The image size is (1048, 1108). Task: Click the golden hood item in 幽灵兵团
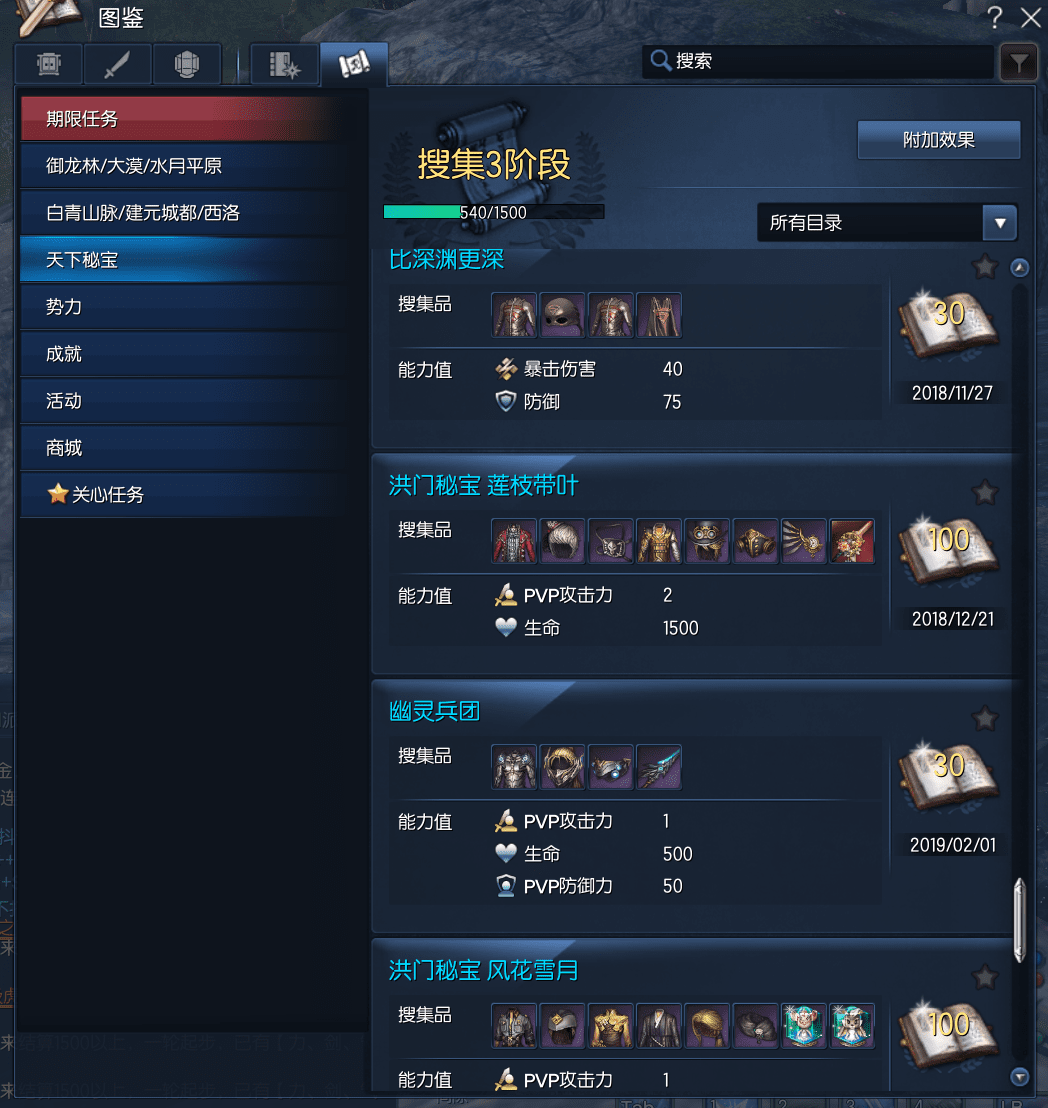(x=563, y=767)
